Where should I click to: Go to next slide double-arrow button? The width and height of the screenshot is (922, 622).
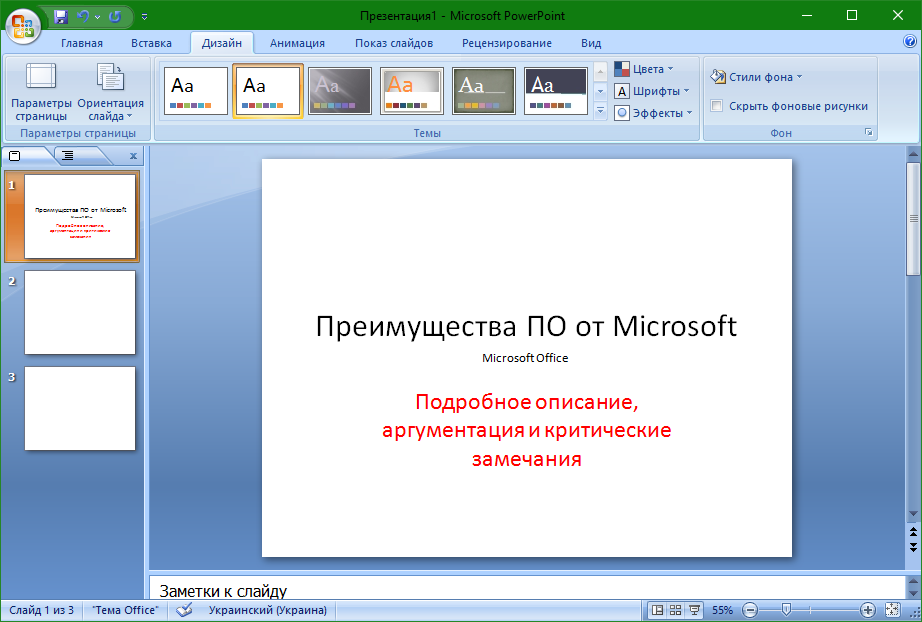[x=913, y=547]
